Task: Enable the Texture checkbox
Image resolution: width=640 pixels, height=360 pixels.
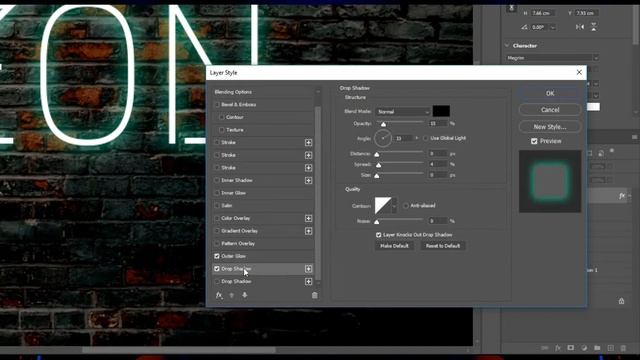Action: coord(222,130)
